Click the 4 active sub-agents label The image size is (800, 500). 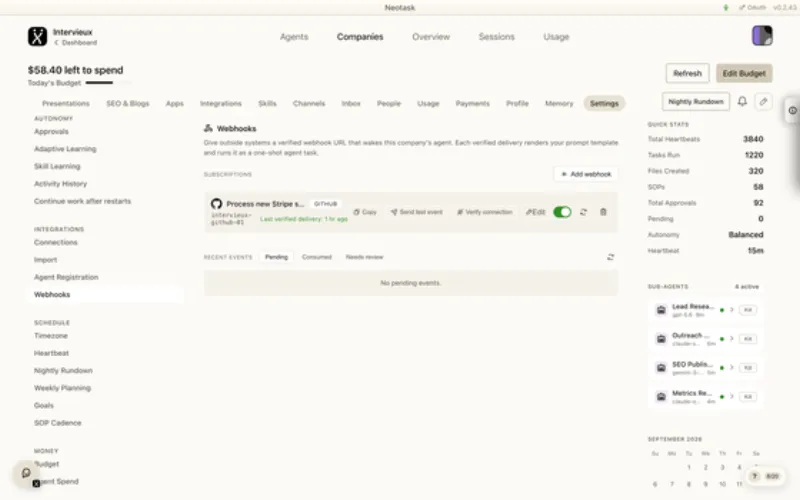tap(747, 287)
